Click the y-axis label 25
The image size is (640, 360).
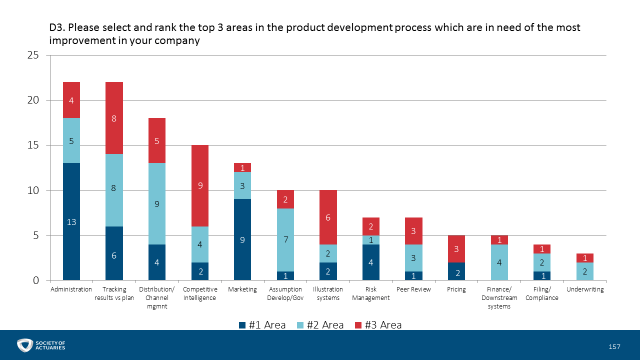pos(33,55)
